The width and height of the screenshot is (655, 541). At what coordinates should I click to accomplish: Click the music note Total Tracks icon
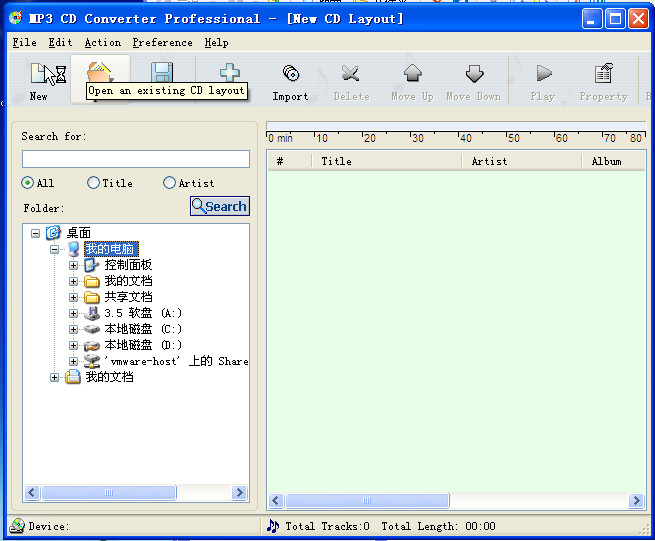(273, 526)
